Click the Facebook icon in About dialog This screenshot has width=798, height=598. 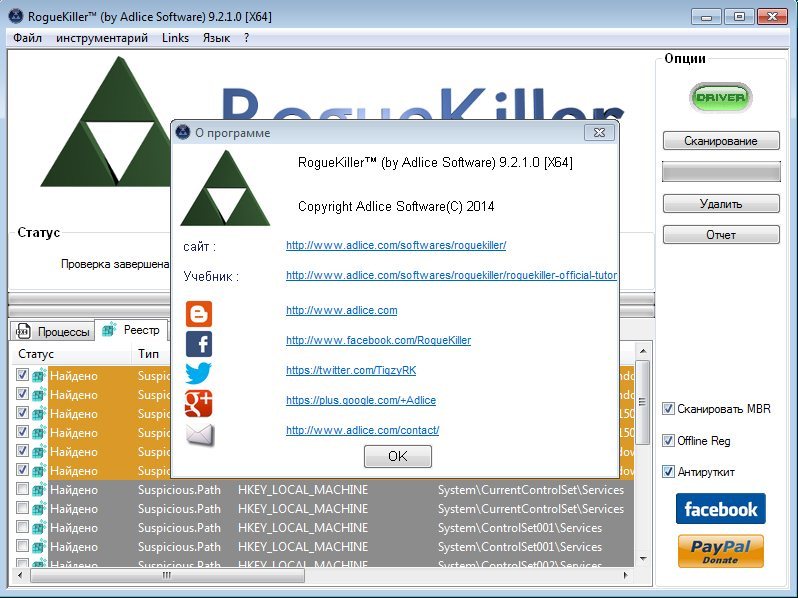point(198,344)
